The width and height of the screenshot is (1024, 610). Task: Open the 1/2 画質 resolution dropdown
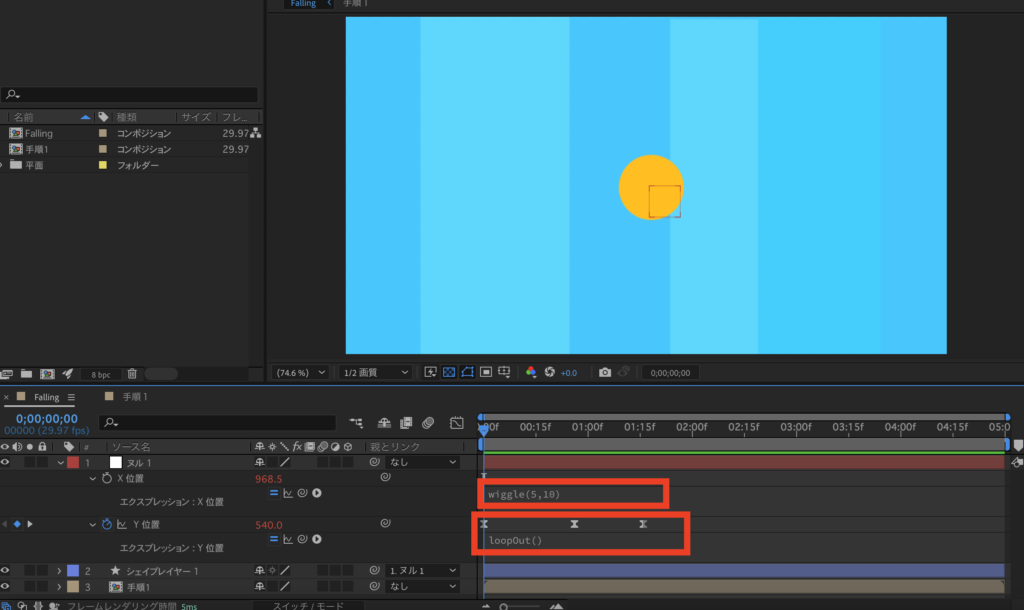(x=376, y=372)
